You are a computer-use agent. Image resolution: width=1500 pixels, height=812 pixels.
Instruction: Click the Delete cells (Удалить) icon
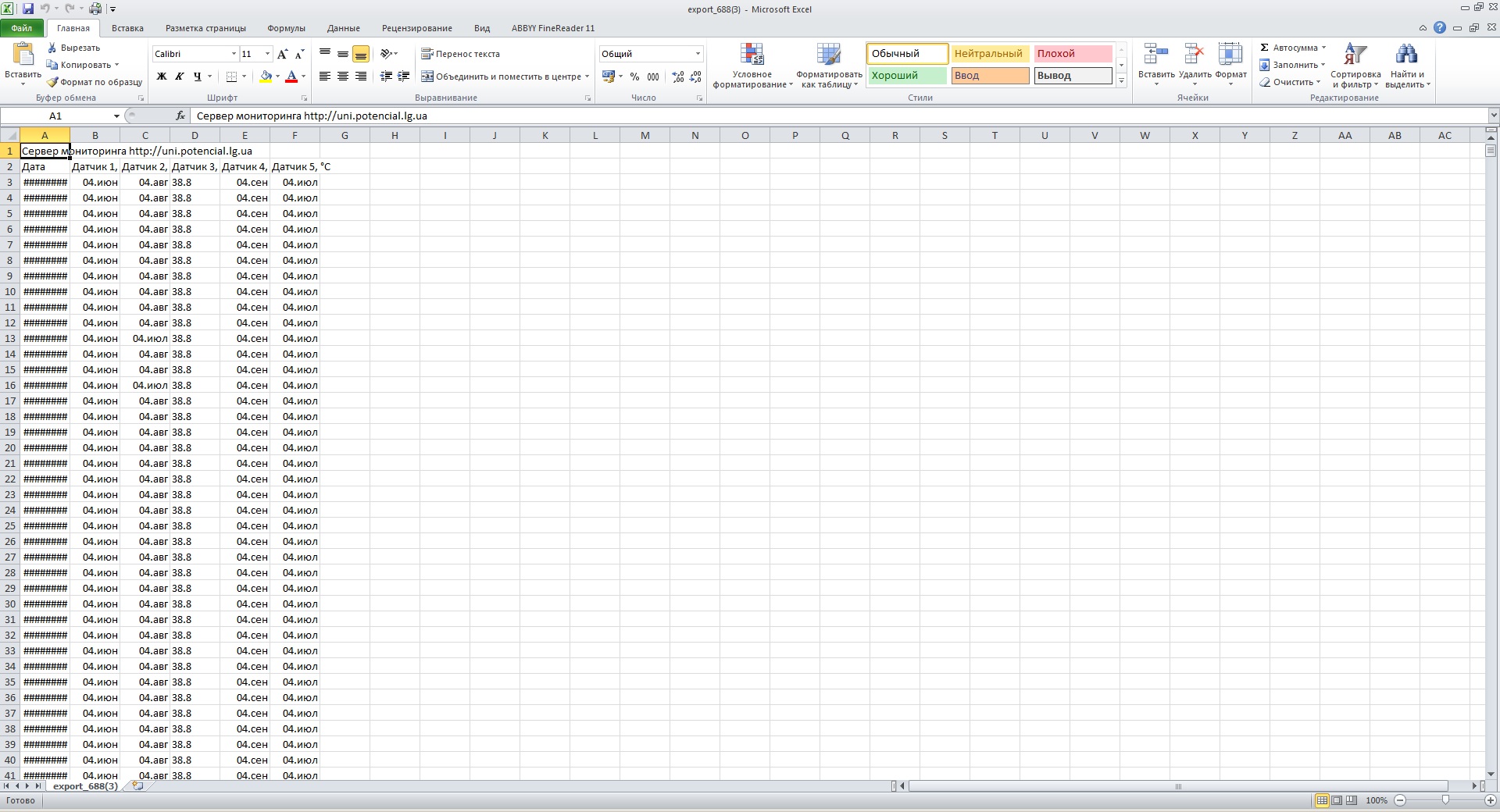(x=1195, y=55)
